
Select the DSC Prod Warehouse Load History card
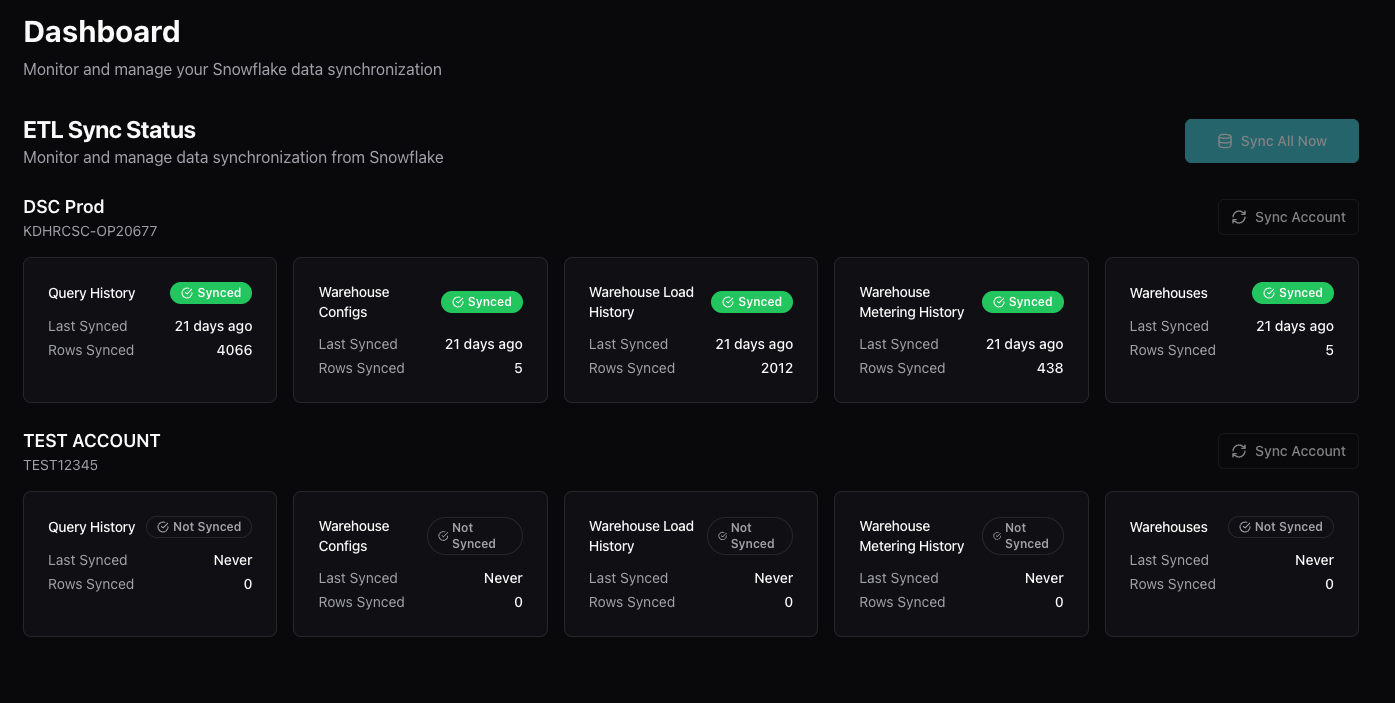point(690,330)
